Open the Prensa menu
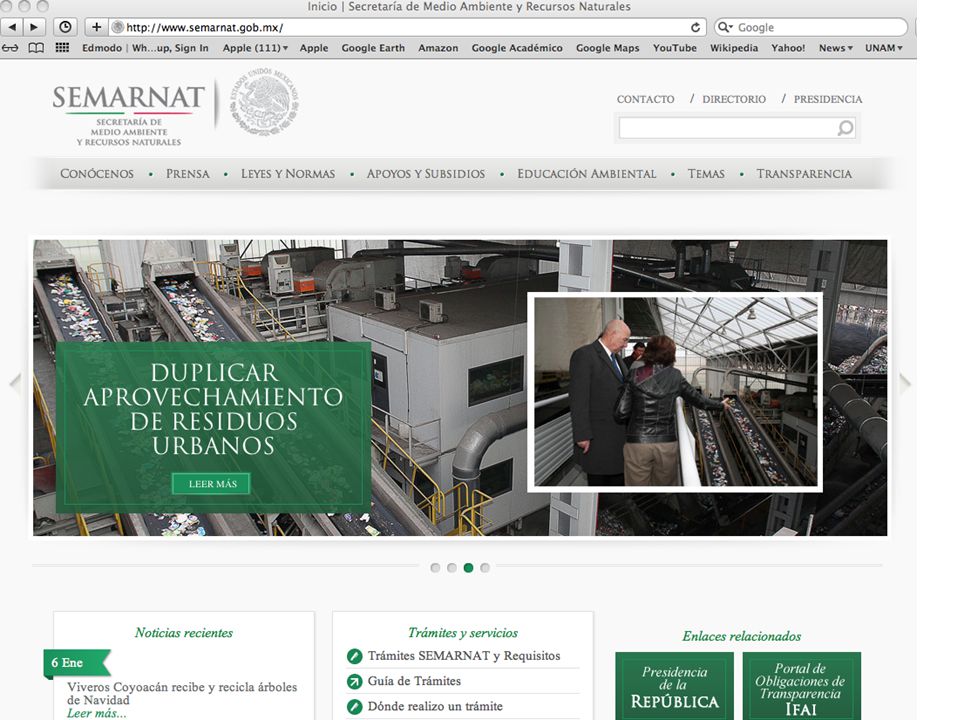This screenshot has width=960, height=720. pyautogui.click(x=187, y=174)
